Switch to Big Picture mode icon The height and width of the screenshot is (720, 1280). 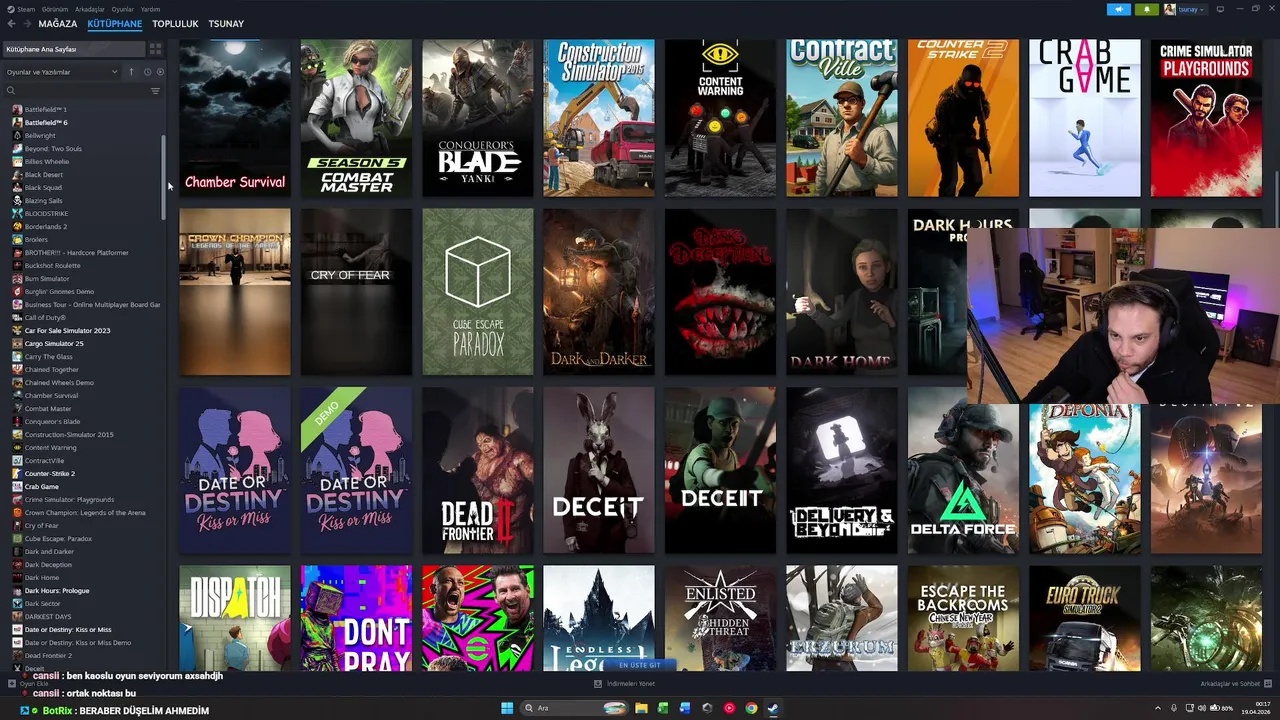1220,9
